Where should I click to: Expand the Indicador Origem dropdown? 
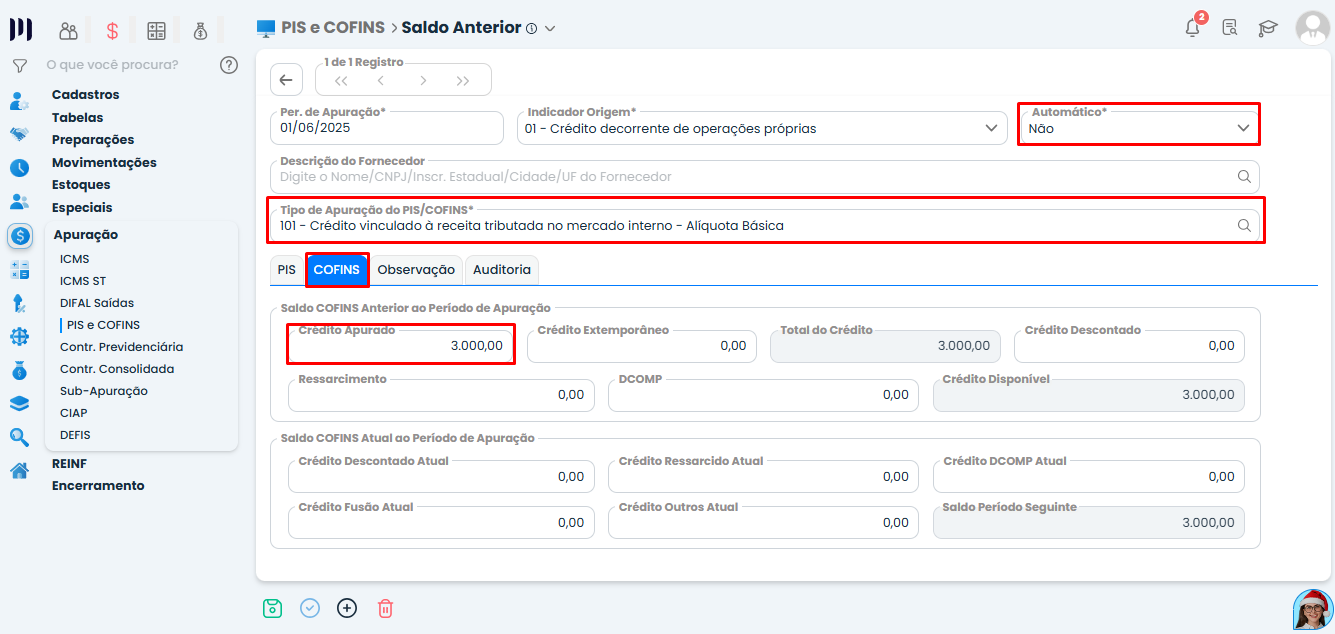(x=990, y=127)
